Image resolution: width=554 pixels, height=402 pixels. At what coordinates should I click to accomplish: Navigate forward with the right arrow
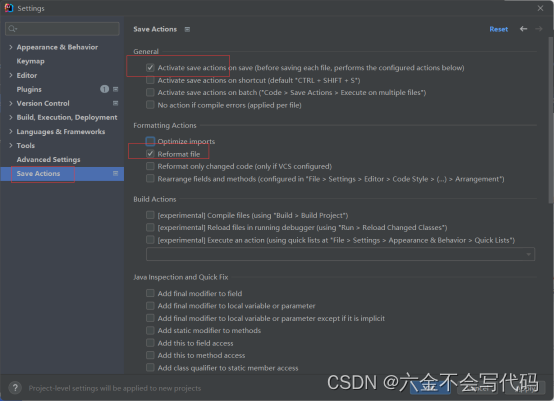click(x=539, y=29)
